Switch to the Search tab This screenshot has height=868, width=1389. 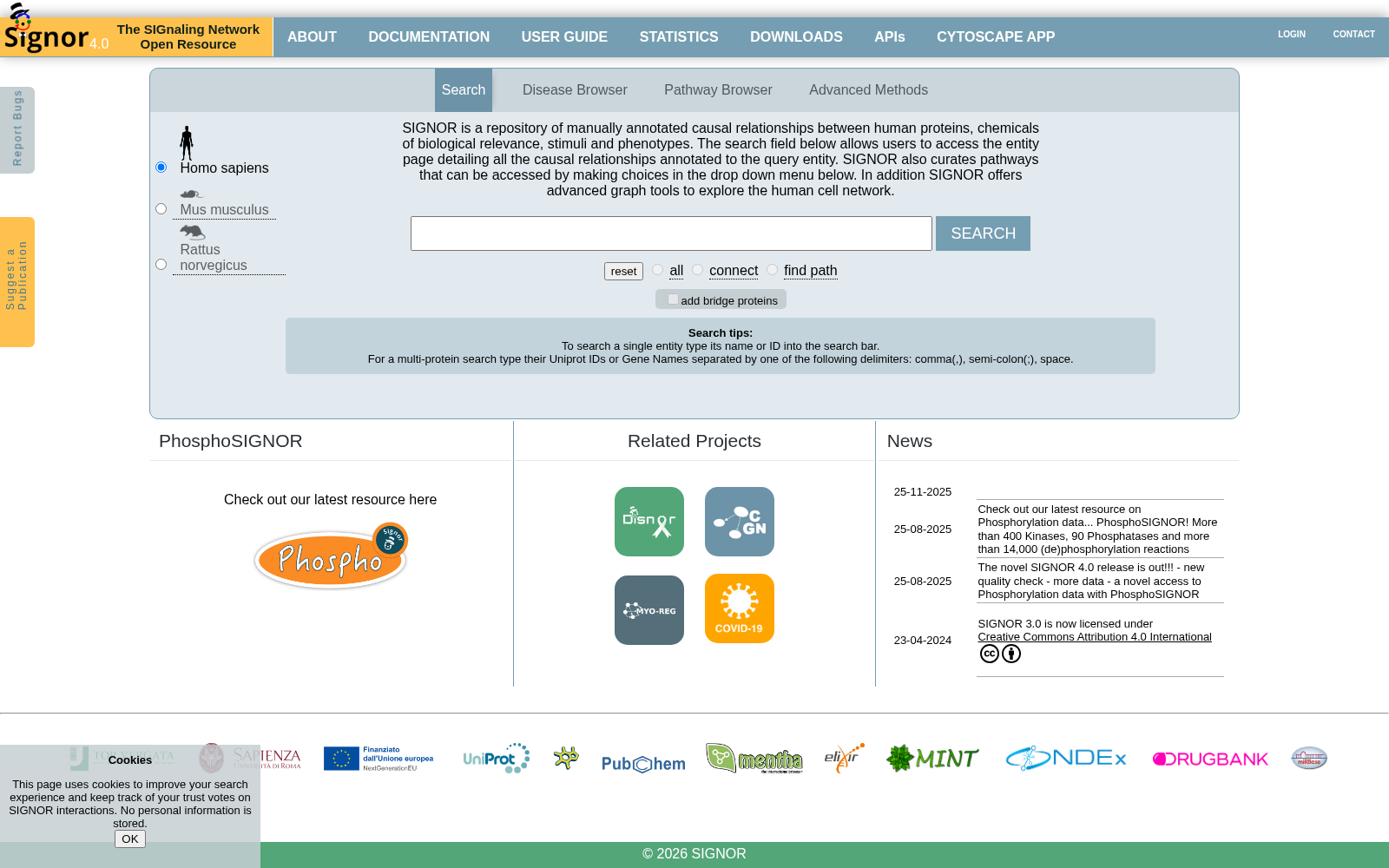pyautogui.click(x=464, y=90)
